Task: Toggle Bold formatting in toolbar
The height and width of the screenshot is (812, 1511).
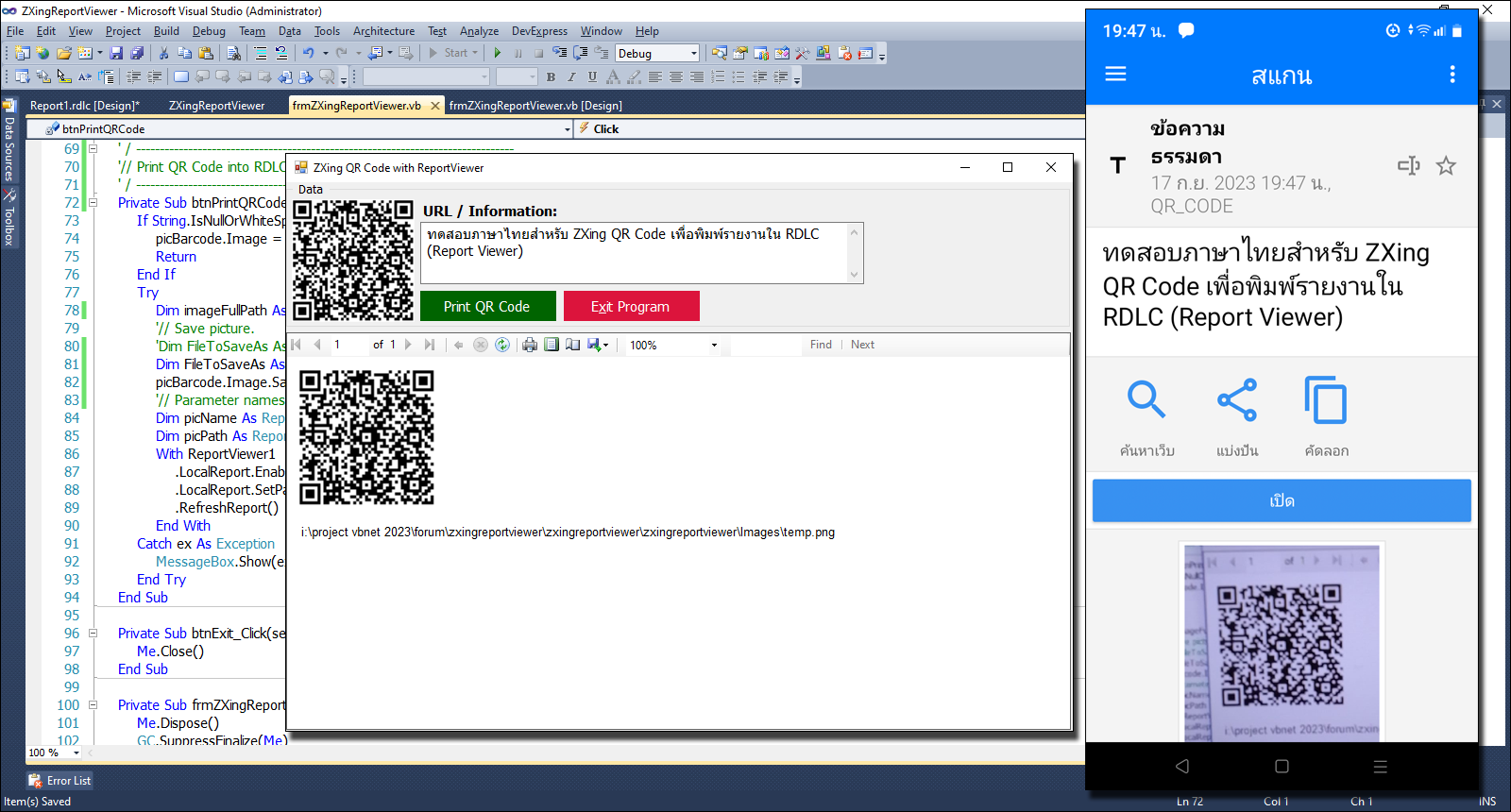Action: tap(551, 76)
